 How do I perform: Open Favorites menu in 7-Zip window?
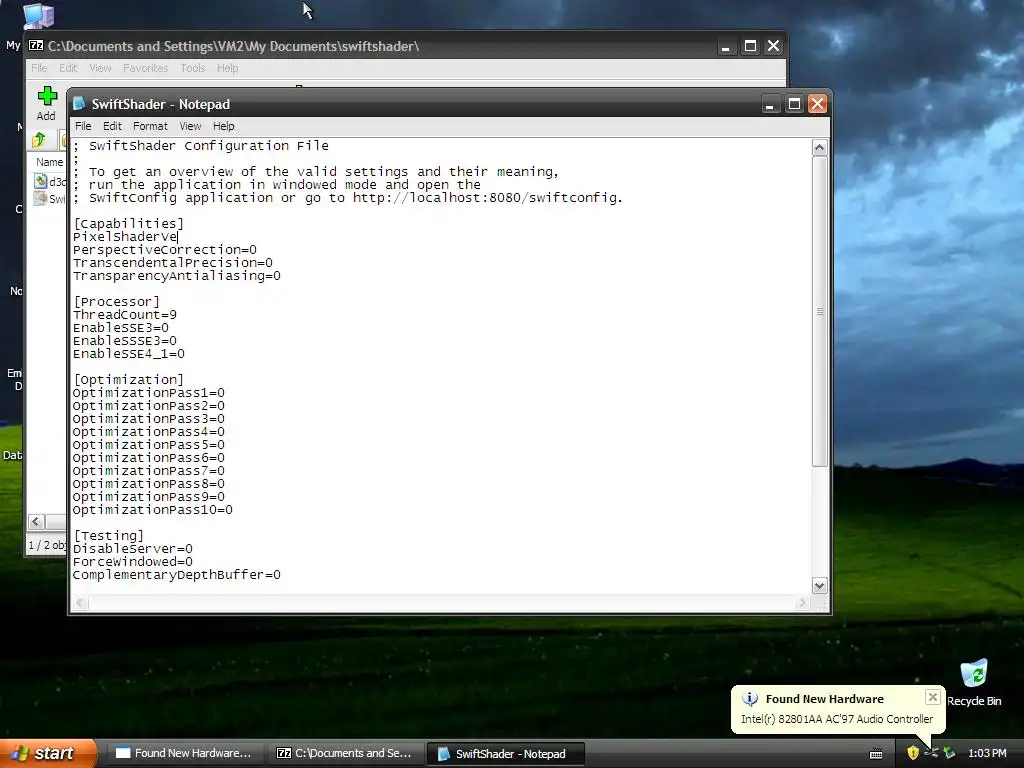click(x=146, y=68)
